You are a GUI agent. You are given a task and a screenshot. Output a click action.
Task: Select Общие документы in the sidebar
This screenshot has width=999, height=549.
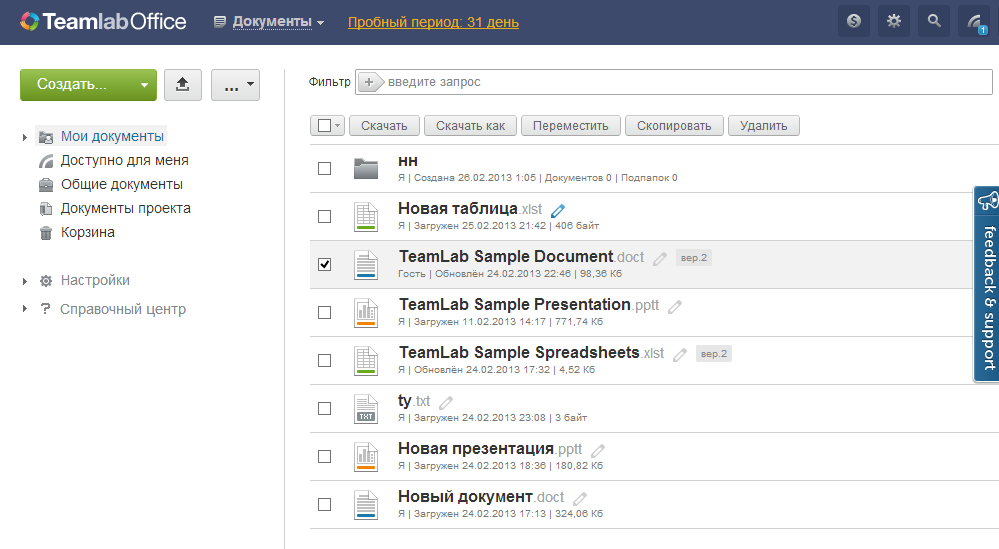pos(121,184)
